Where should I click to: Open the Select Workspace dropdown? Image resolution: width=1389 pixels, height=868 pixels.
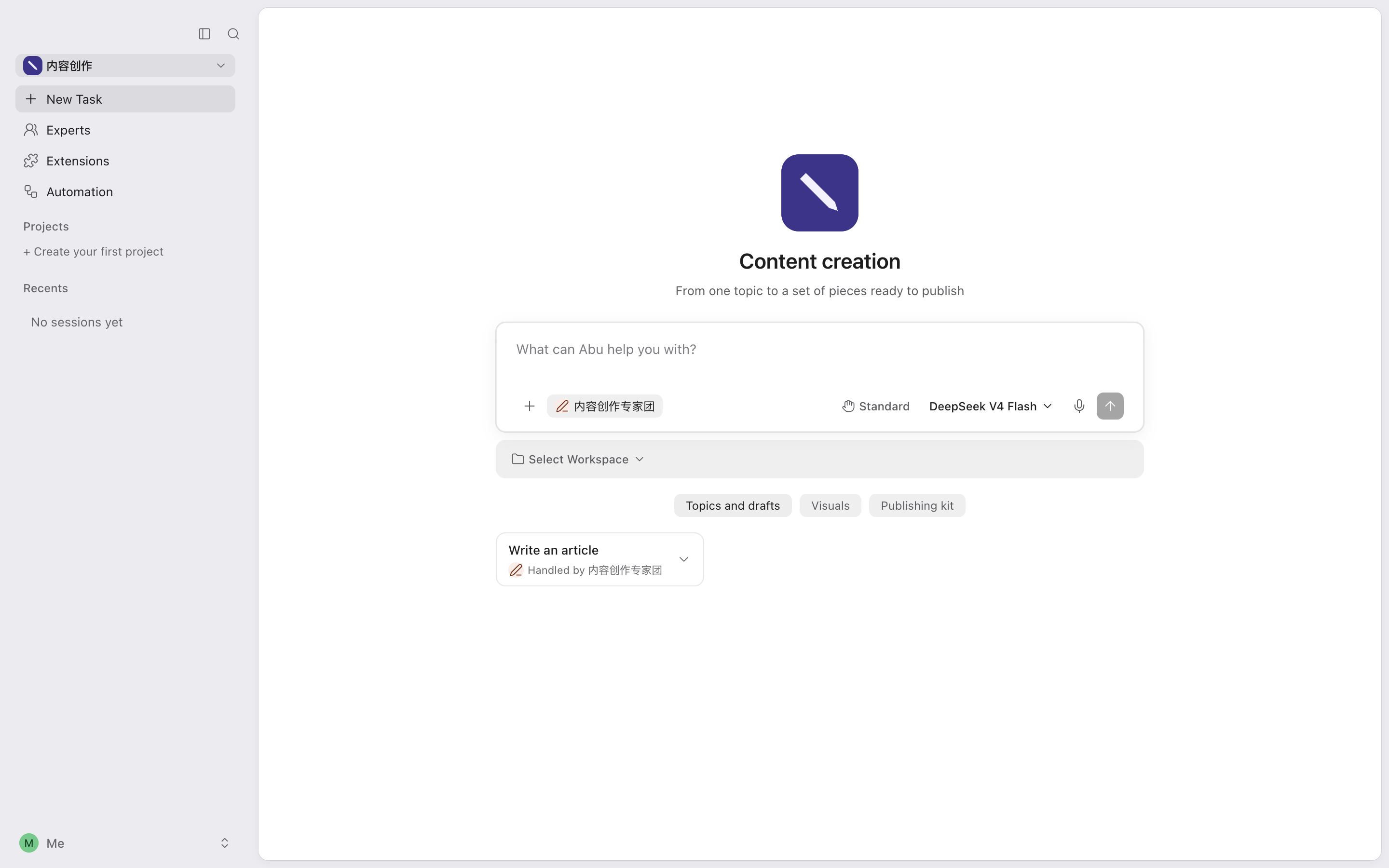577,459
